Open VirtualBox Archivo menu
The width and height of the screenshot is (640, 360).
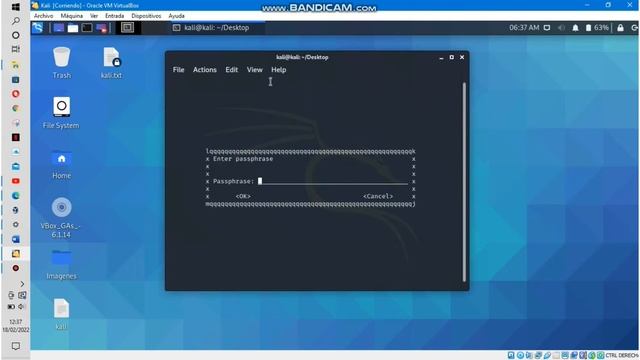[x=43, y=16]
